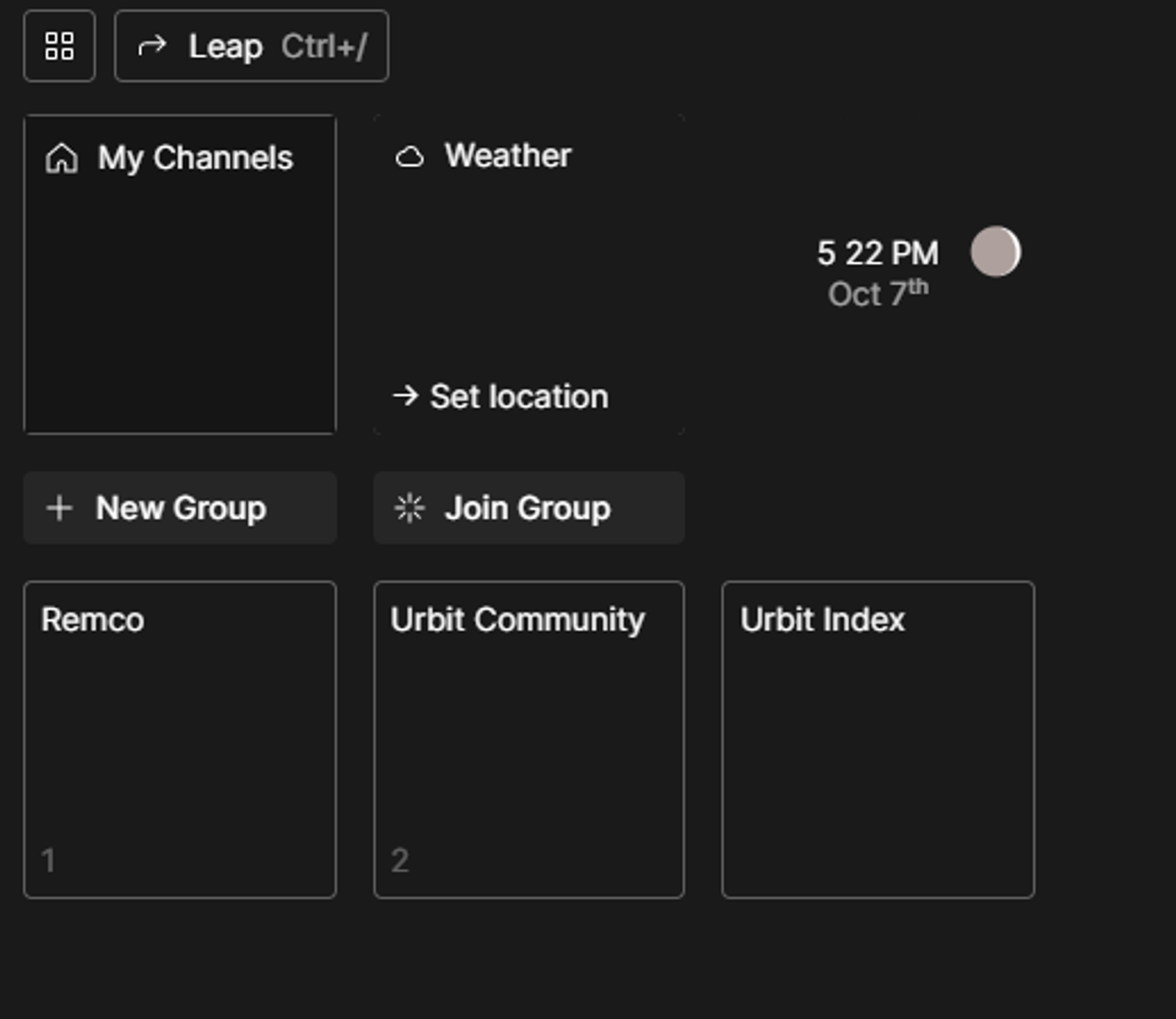Create a New Group
Image resolution: width=1176 pixels, height=1019 pixels.
[180, 508]
